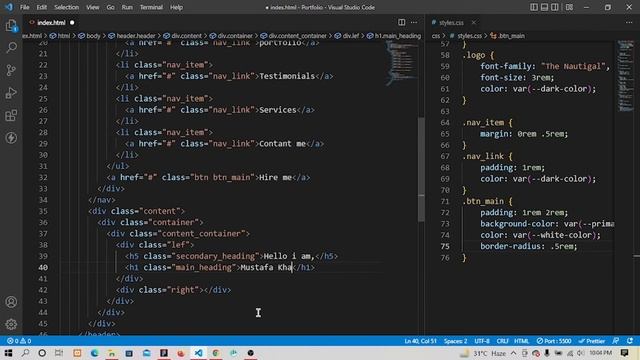Open Windows action center notifications

point(624,353)
